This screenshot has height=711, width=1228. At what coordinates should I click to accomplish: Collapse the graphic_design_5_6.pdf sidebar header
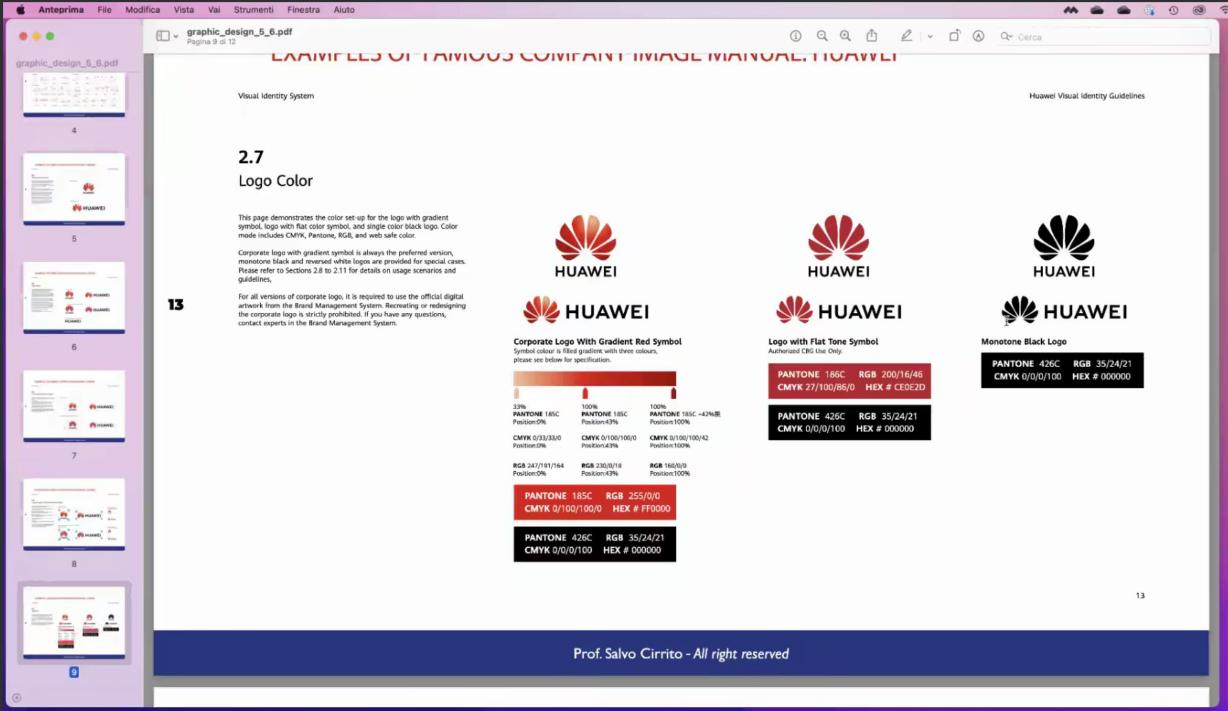[67, 63]
